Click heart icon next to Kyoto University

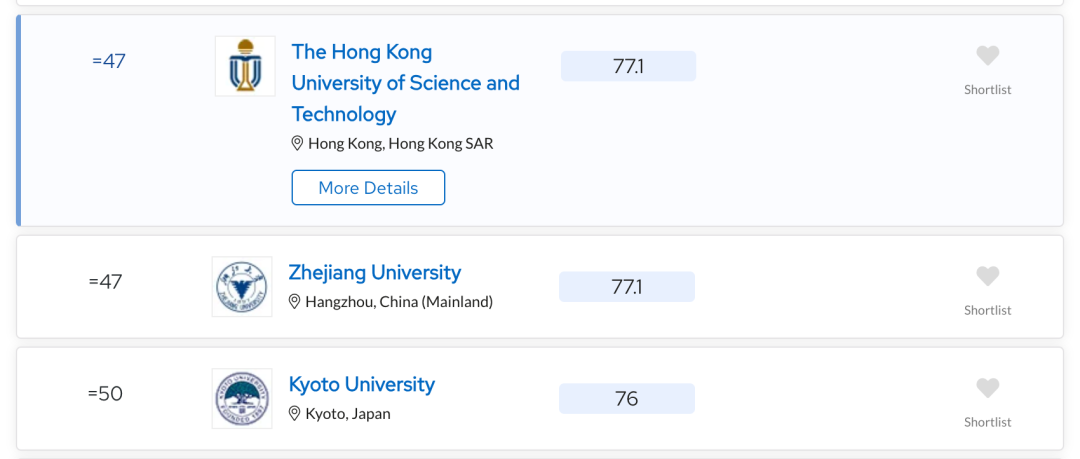click(988, 388)
